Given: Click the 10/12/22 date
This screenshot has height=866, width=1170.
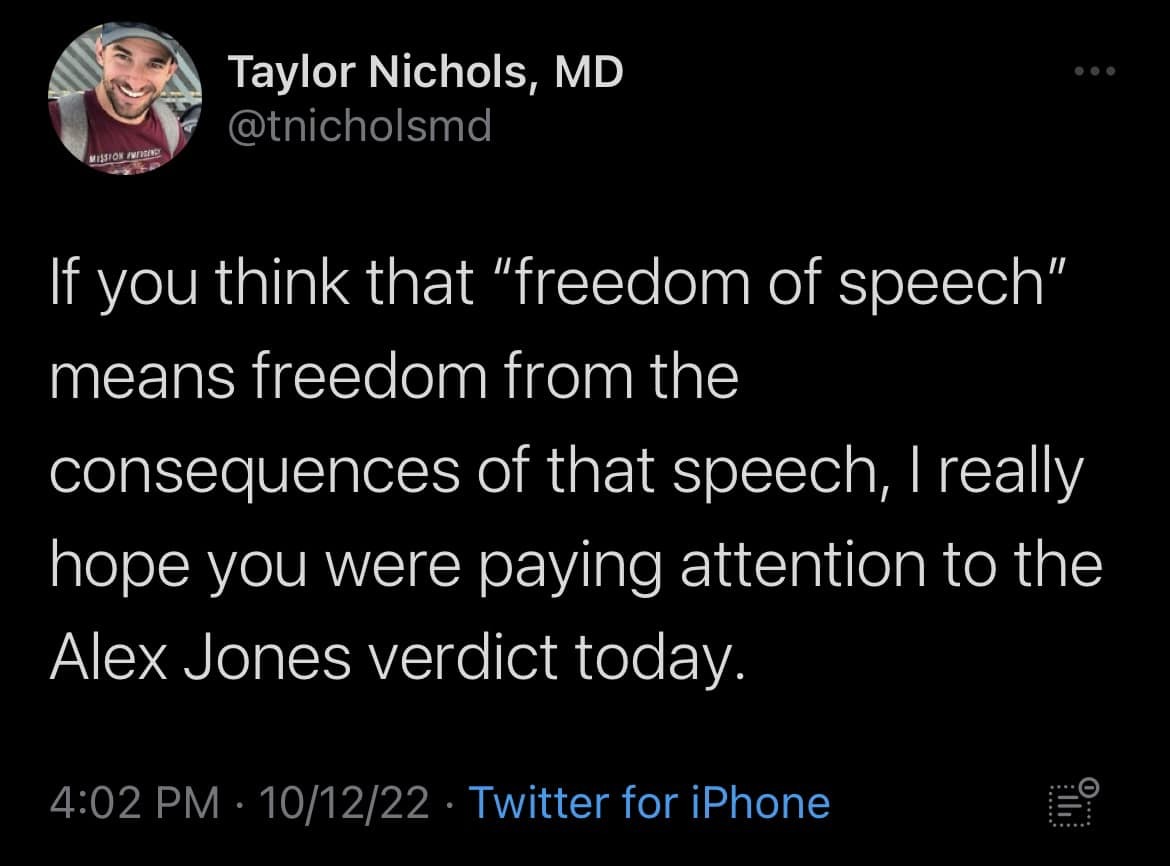Looking at the screenshot, I should point(344,802).
